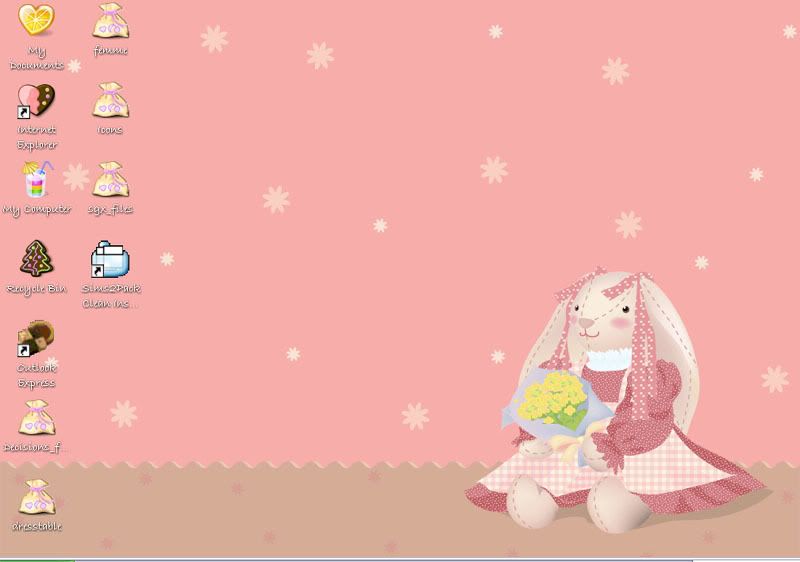The height and width of the screenshot is (562, 800).
Task: Launch the Internet Explorer chocolate heart shortcut
Action: click(x=36, y=101)
